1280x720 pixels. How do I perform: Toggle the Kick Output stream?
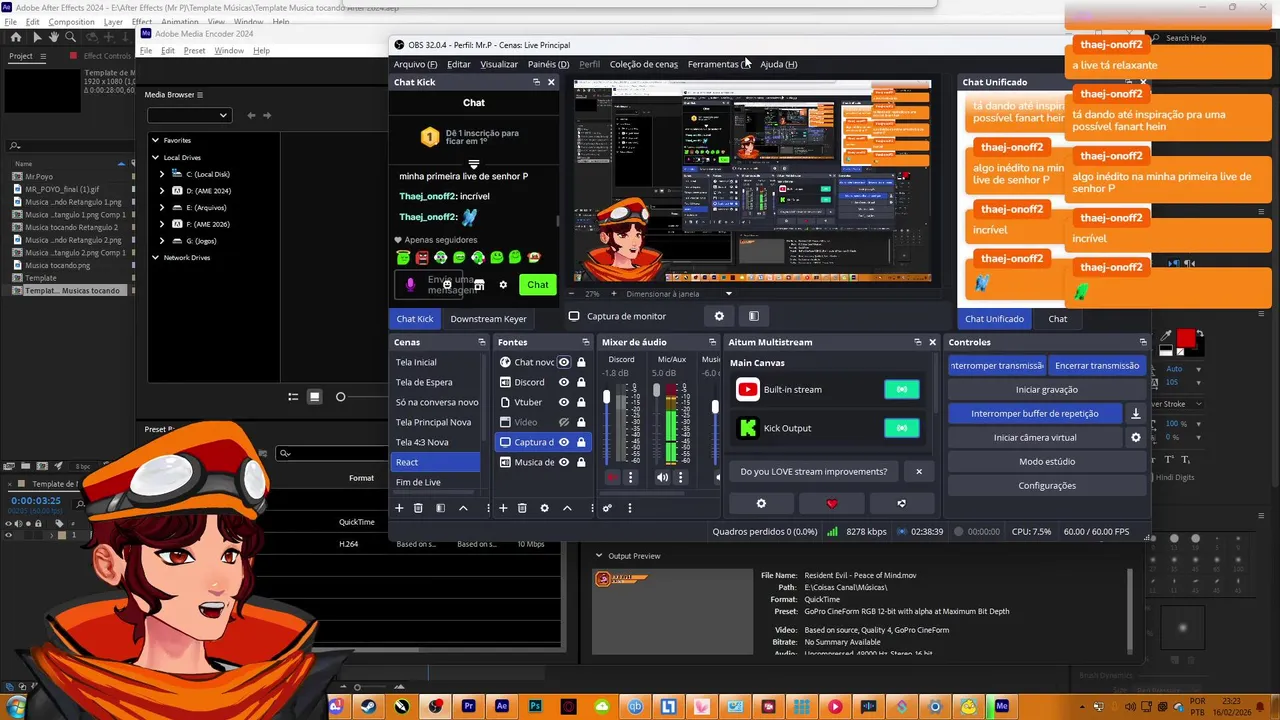click(901, 428)
